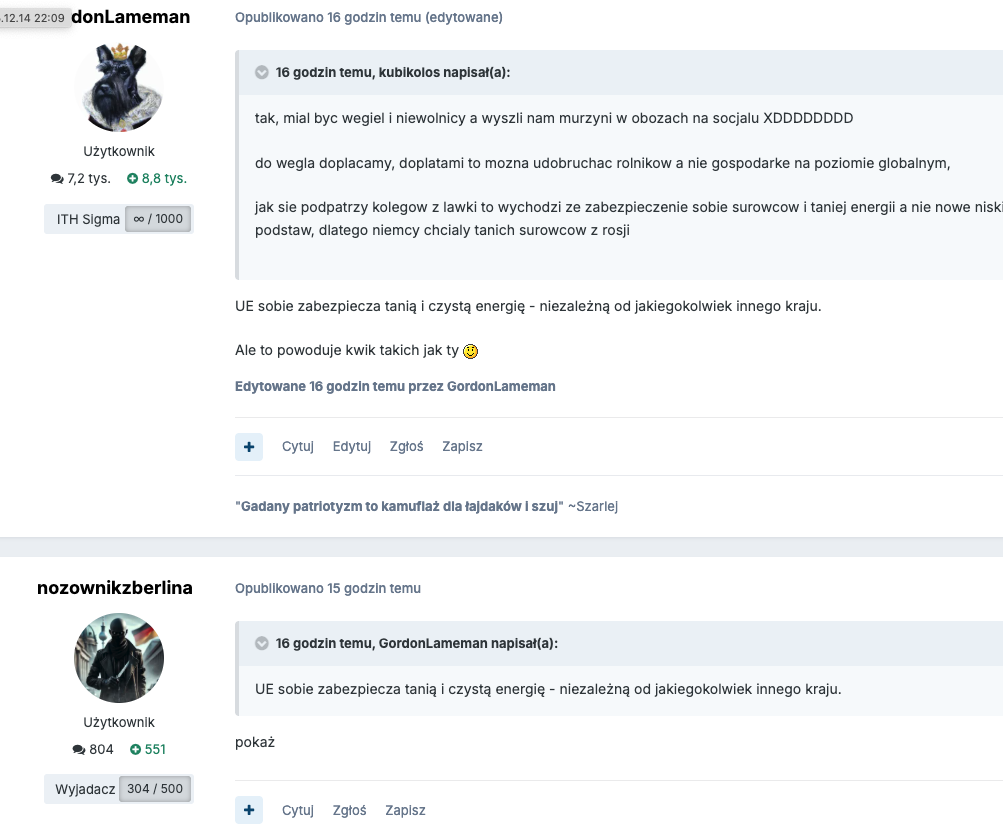
Task: Click the Wyjadacz 304 / 500 rank progress badge
Action: pos(119,788)
